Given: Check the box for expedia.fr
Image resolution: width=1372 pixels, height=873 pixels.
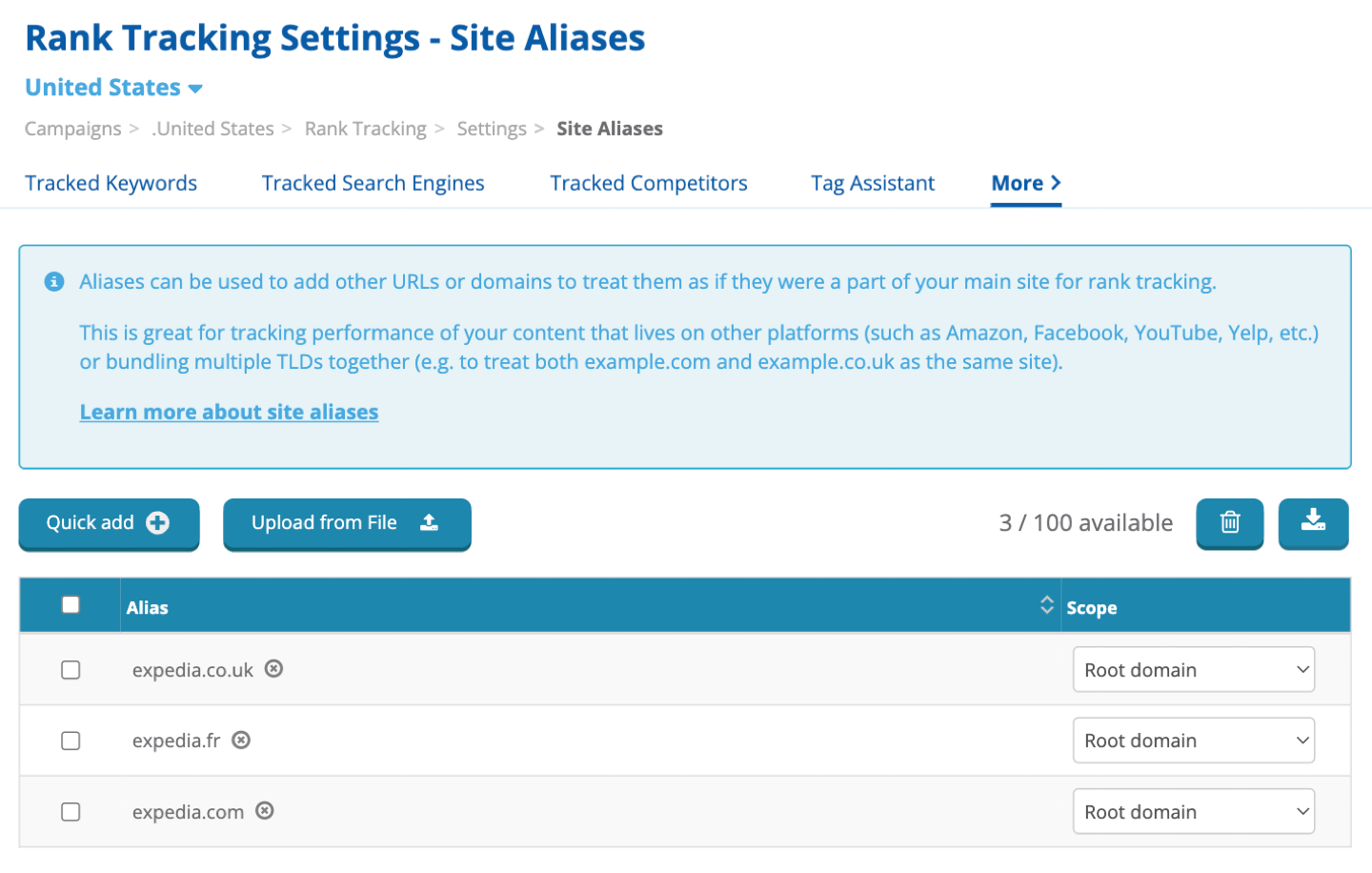Looking at the screenshot, I should click(71, 741).
